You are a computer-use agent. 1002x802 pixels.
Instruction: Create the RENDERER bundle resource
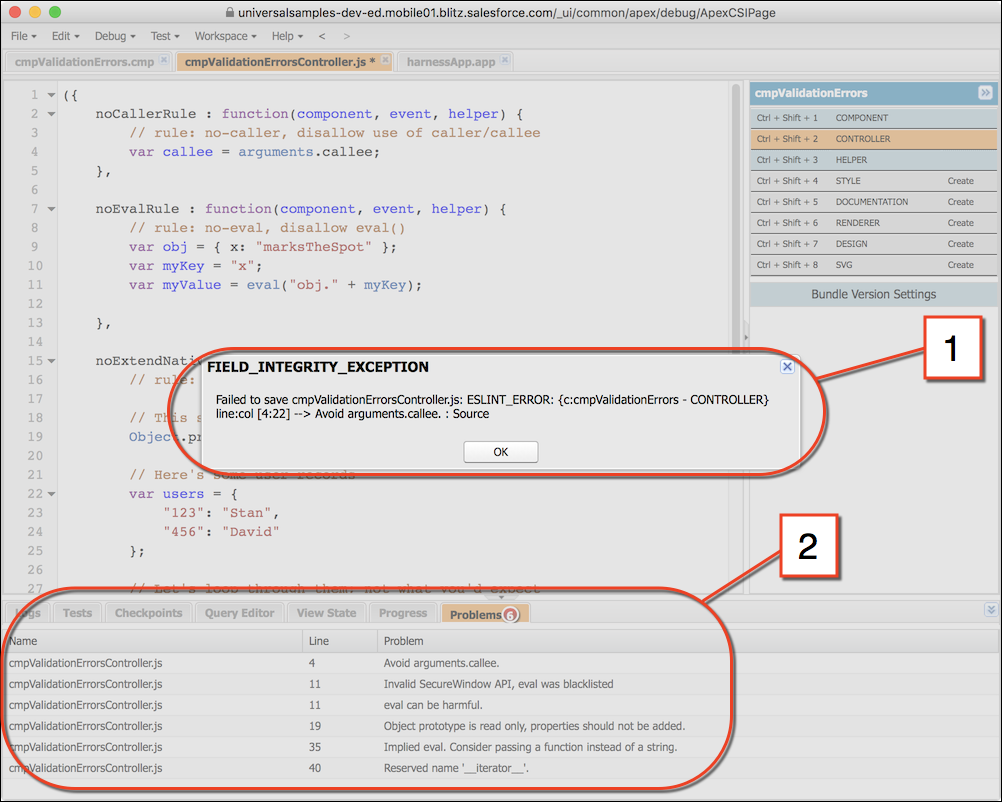point(960,223)
